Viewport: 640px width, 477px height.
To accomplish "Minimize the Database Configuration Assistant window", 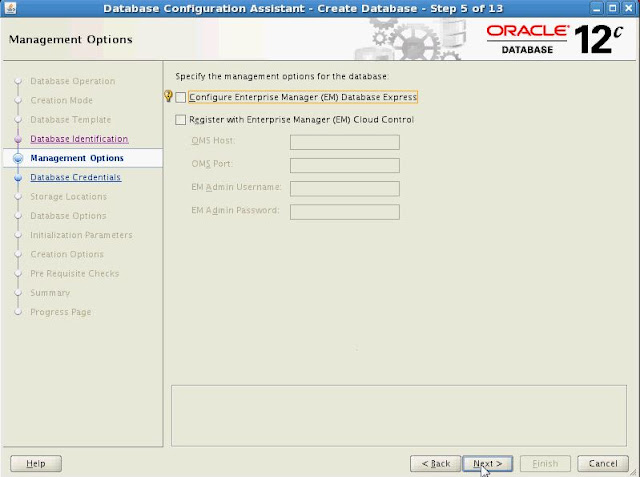I will (x=596, y=8).
